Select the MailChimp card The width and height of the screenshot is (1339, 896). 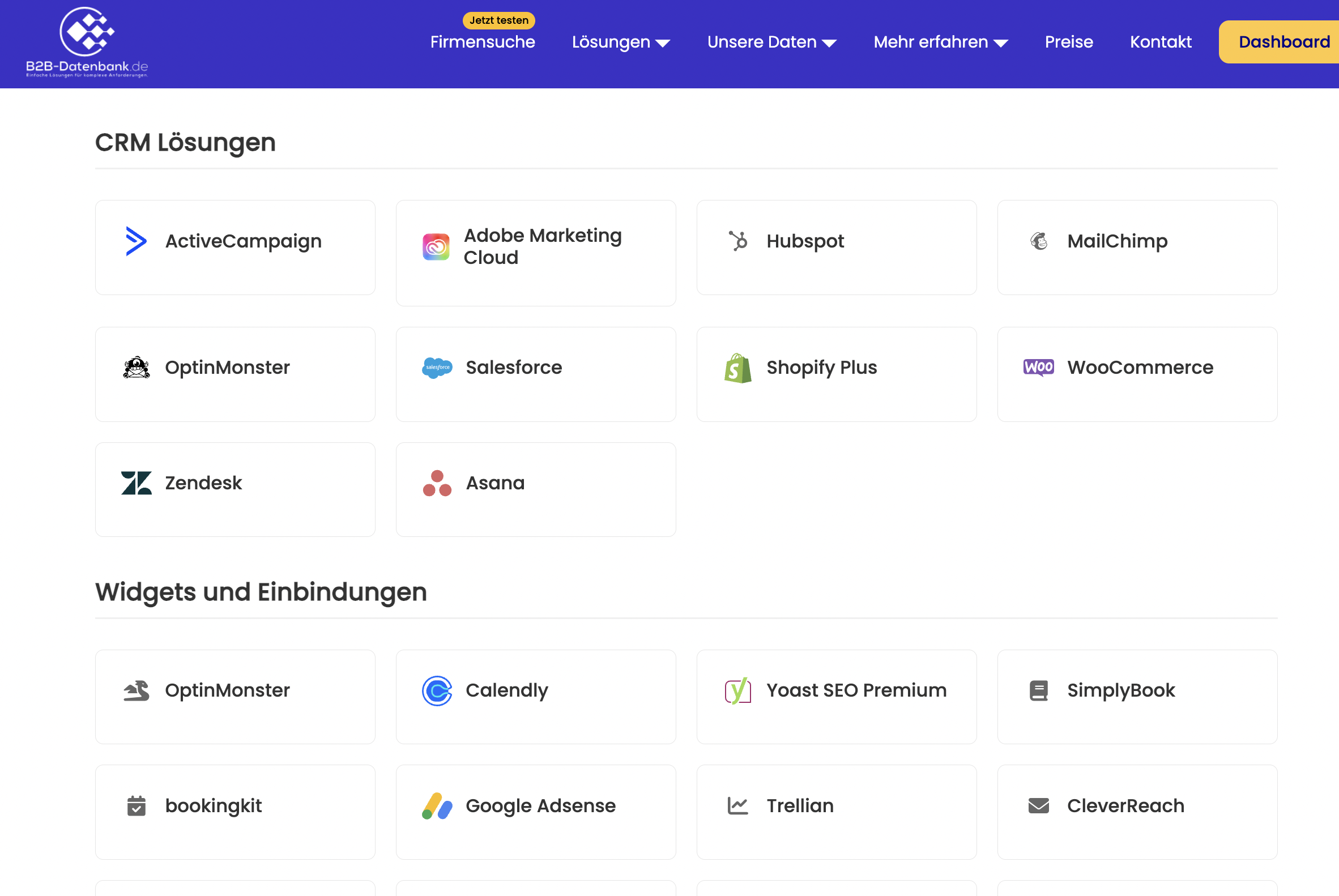coord(1137,248)
